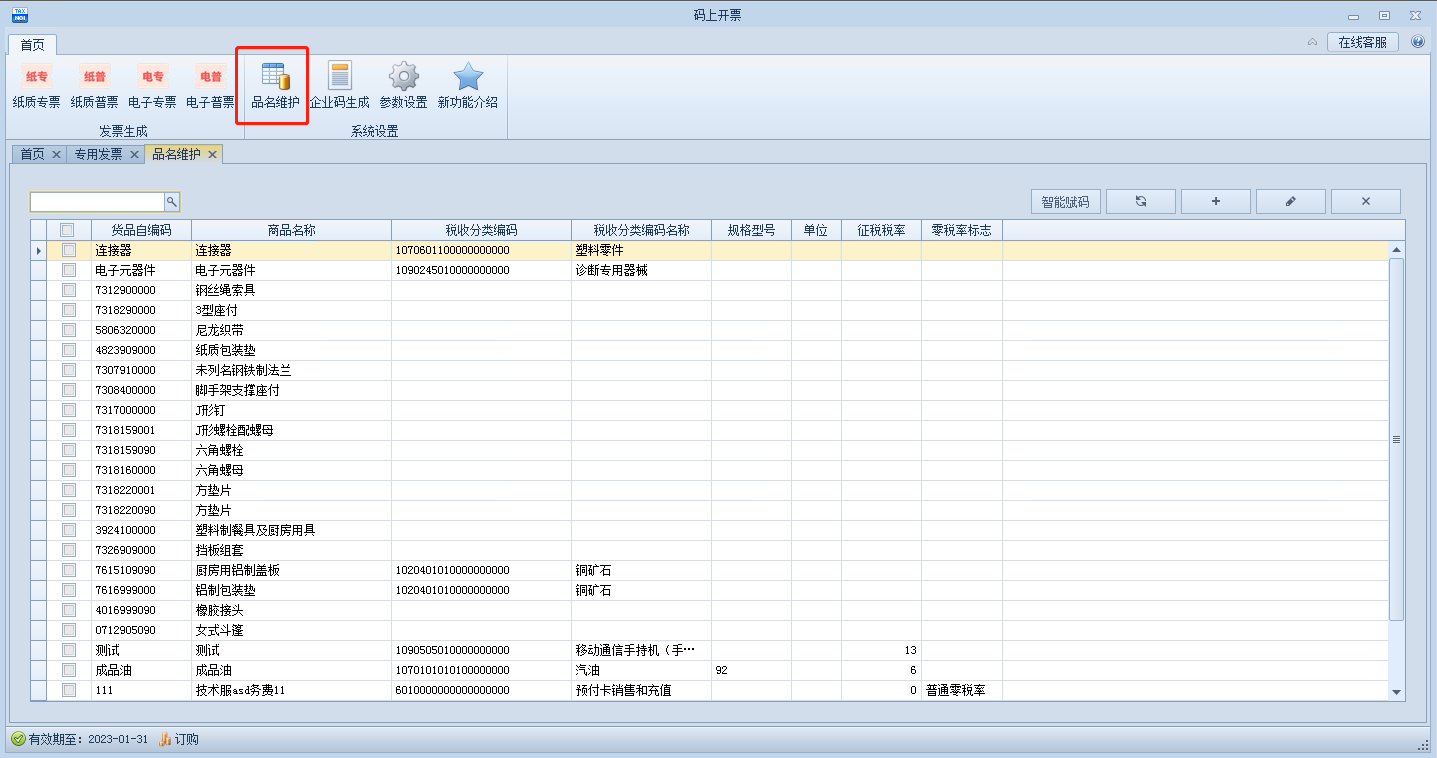Viewport: 1437px width, 758px height.
Task: Click the search magnifier icon
Action: coord(172,202)
